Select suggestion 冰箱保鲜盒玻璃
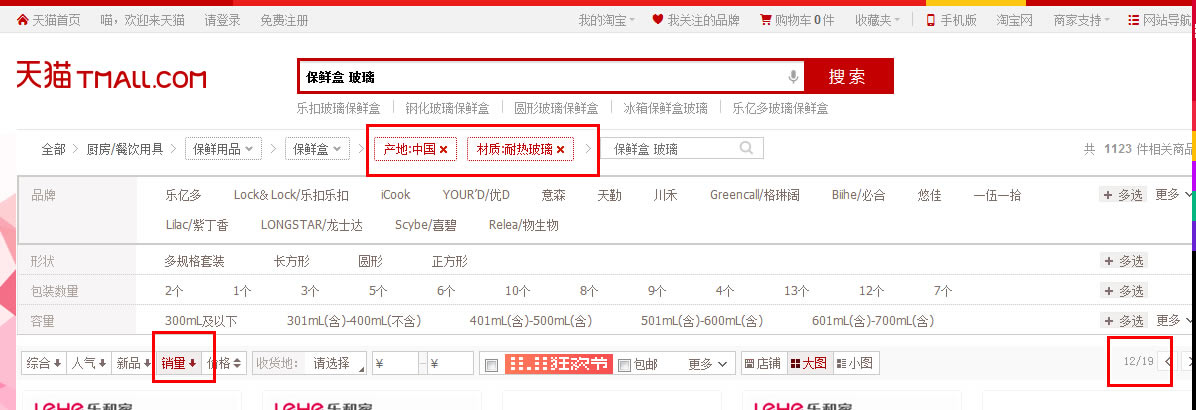Image resolution: width=1196 pixels, height=410 pixels. click(665, 108)
